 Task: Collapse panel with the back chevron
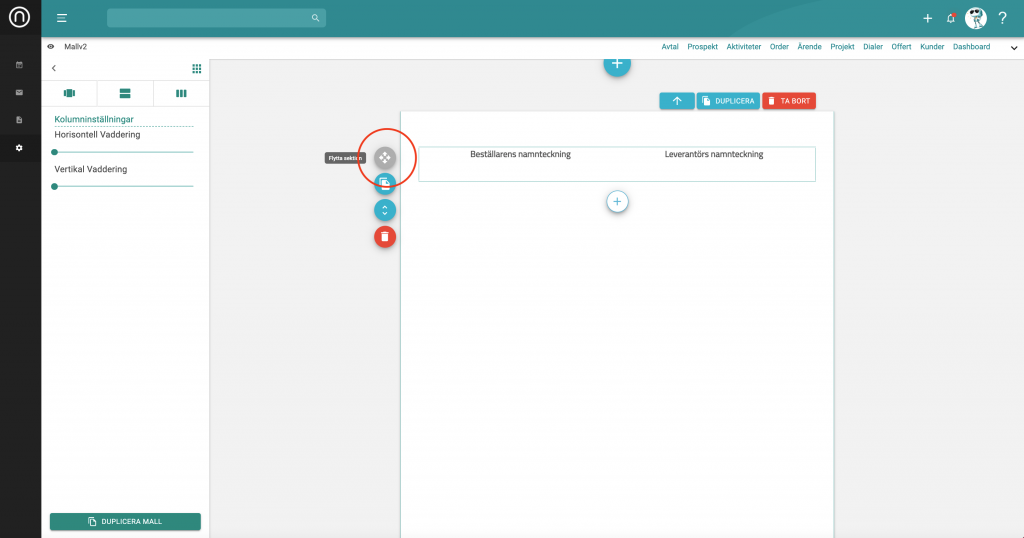[x=54, y=68]
